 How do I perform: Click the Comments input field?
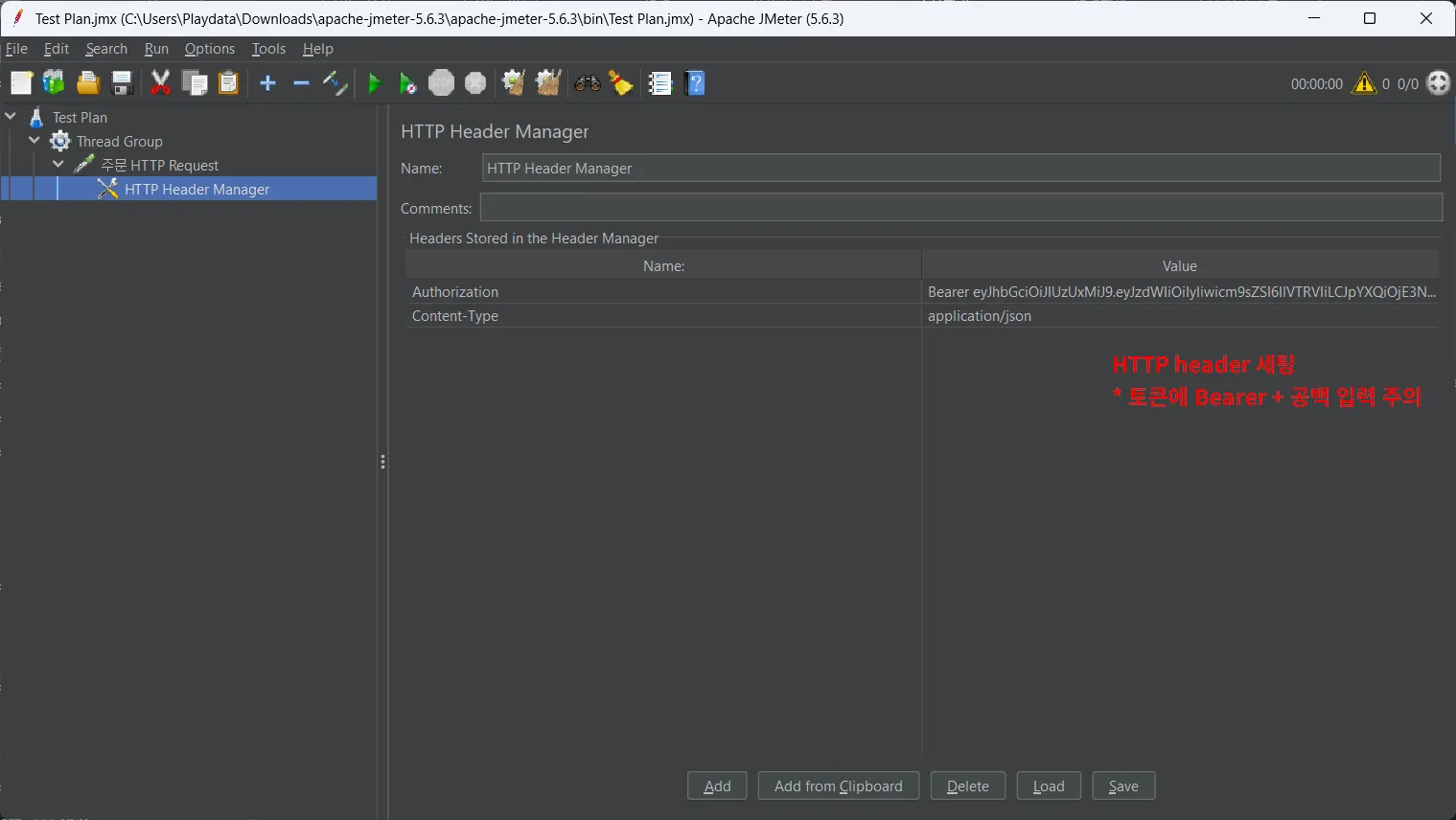[x=961, y=208]
